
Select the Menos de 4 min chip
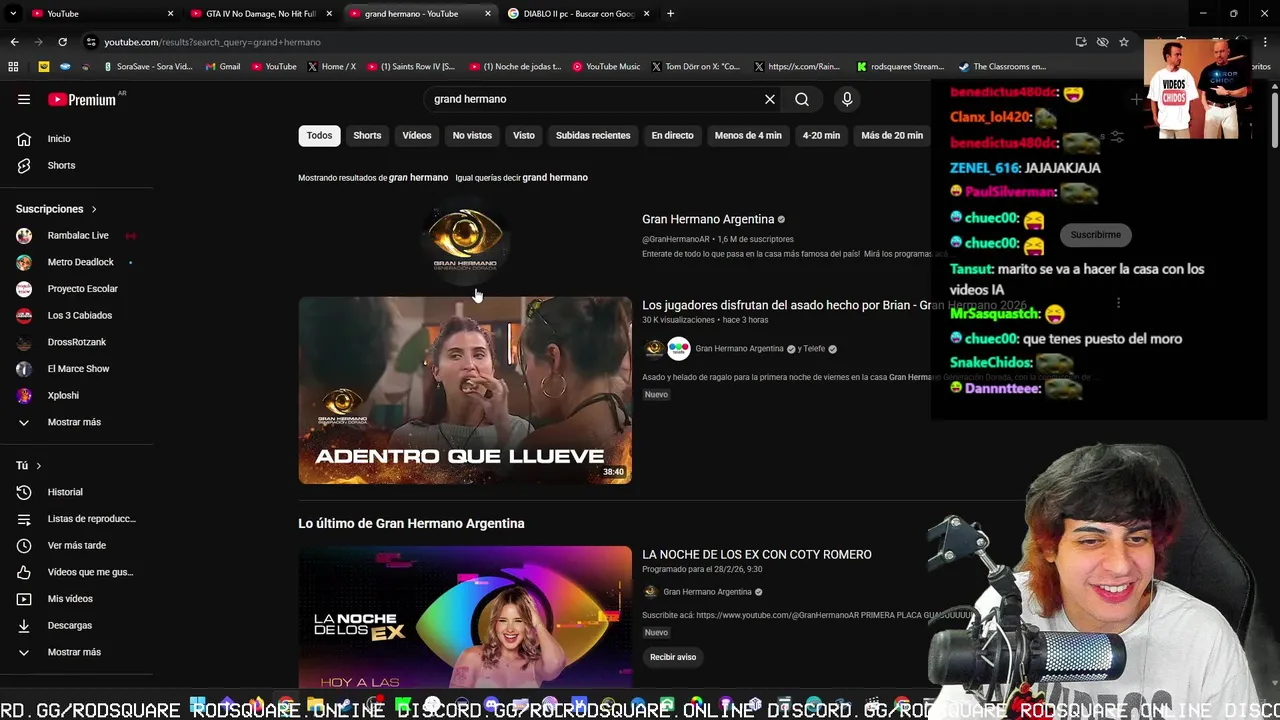pyautogui.click(x=748, y=135)
